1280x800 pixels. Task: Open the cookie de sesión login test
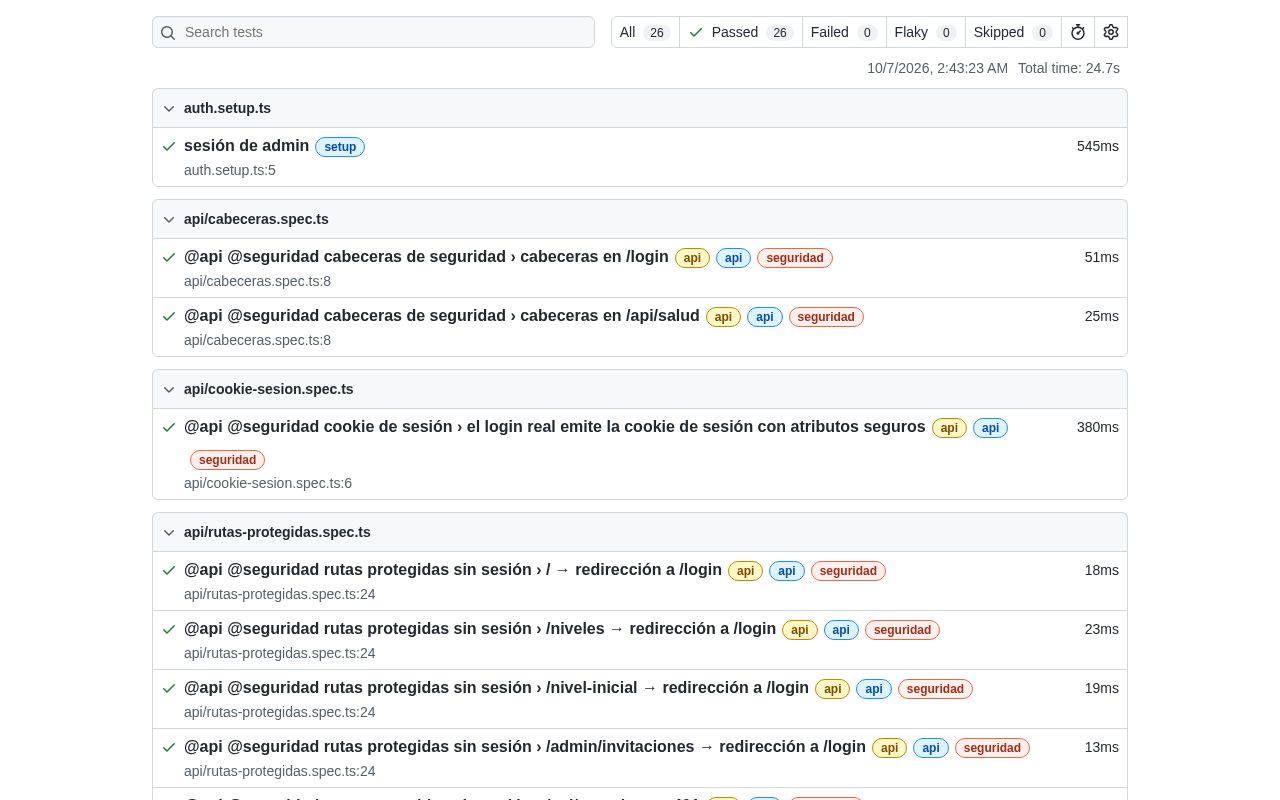(555, 427)
